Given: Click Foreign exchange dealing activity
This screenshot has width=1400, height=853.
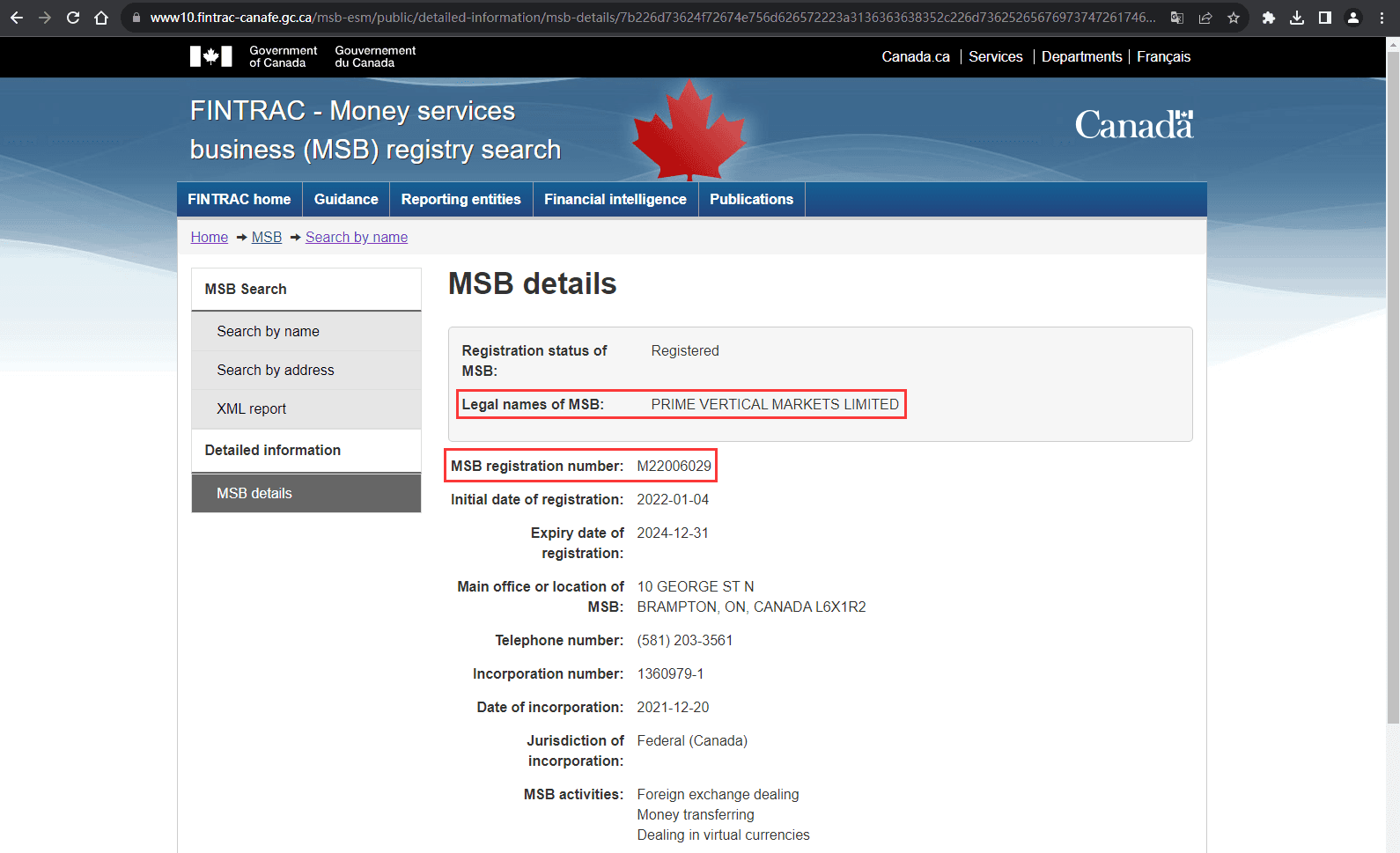Looking at the screenshot, I should tap(718, 794).
